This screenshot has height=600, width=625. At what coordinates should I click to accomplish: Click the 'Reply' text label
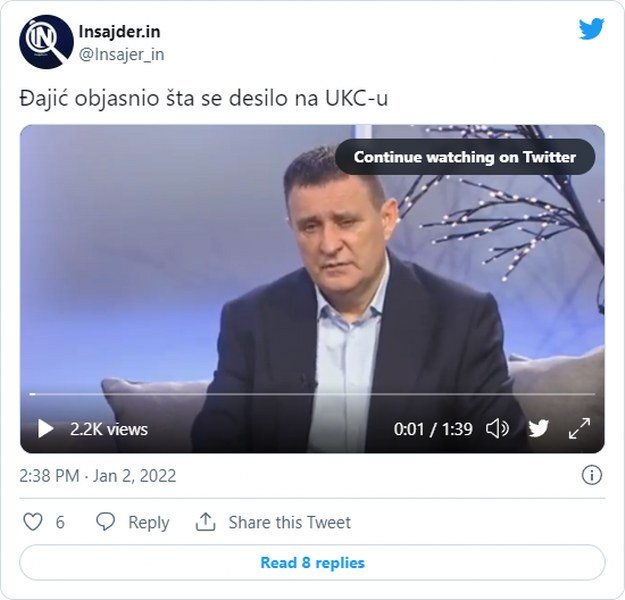149,523
